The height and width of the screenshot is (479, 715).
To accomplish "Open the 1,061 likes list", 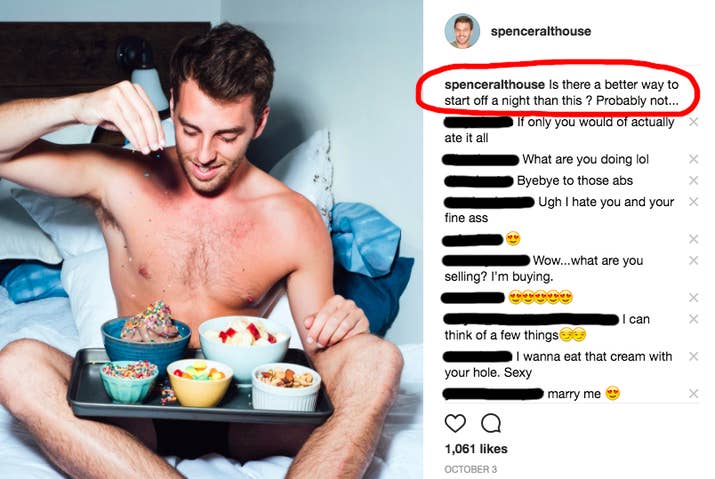I will 476,449.
